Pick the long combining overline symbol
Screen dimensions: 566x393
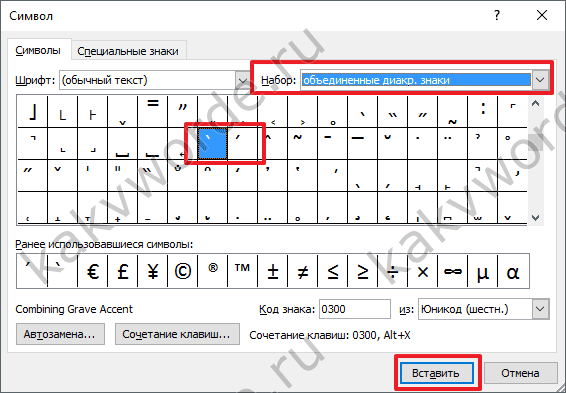362,143
